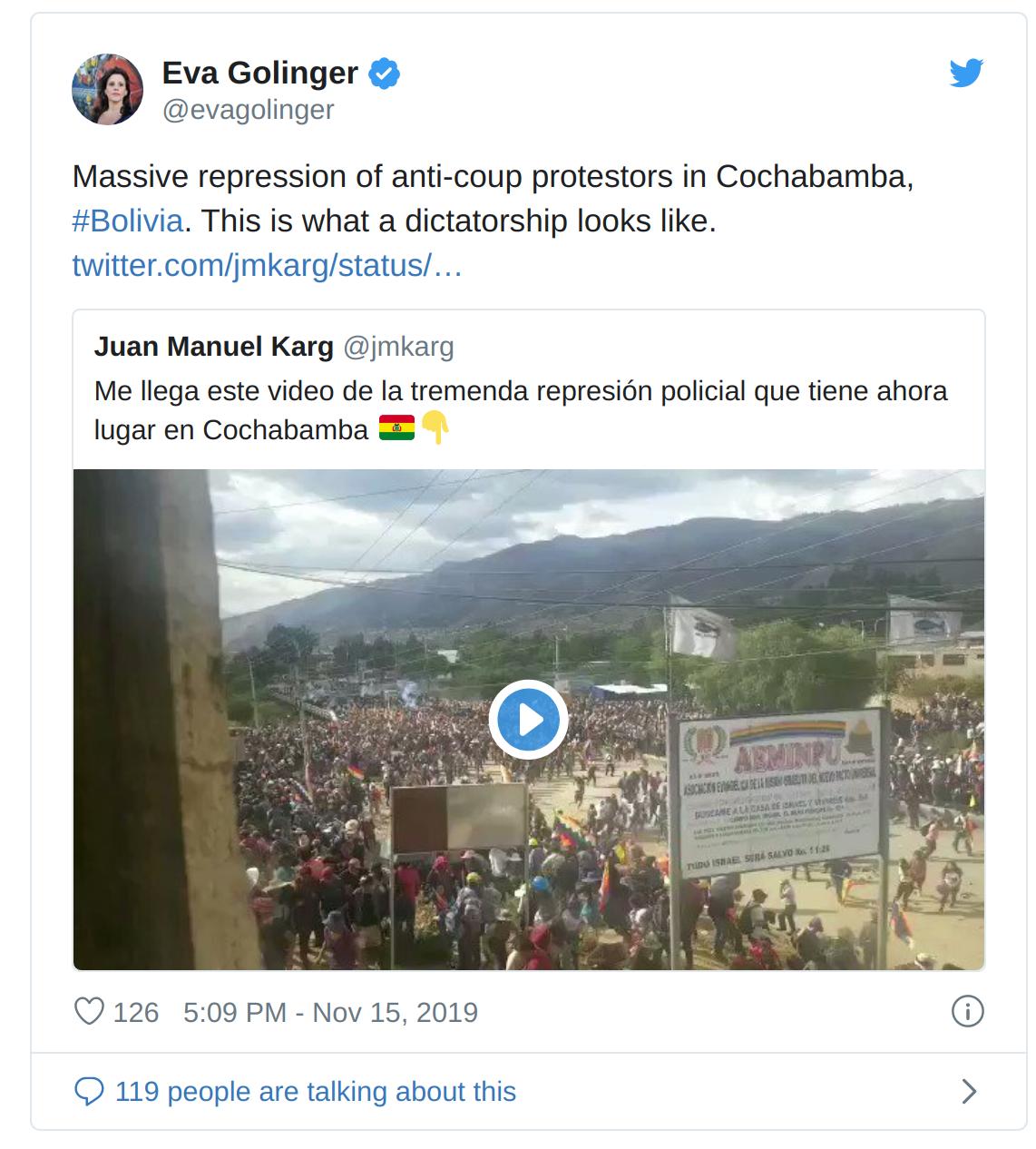Click the Twitter bird logo

pyautogui.click(x=966, y=73)
